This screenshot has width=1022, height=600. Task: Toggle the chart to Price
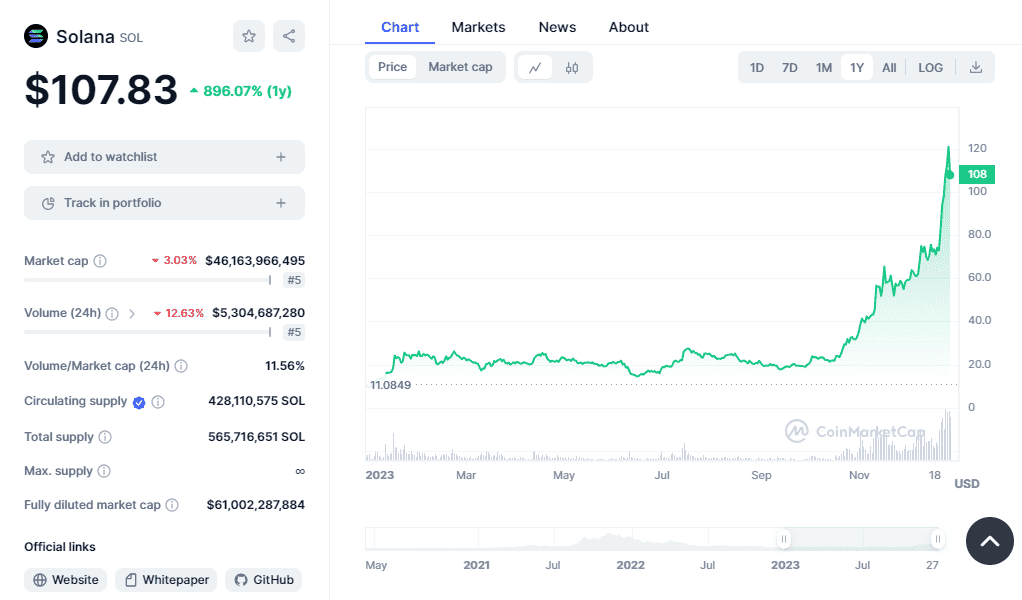point(392,67)
